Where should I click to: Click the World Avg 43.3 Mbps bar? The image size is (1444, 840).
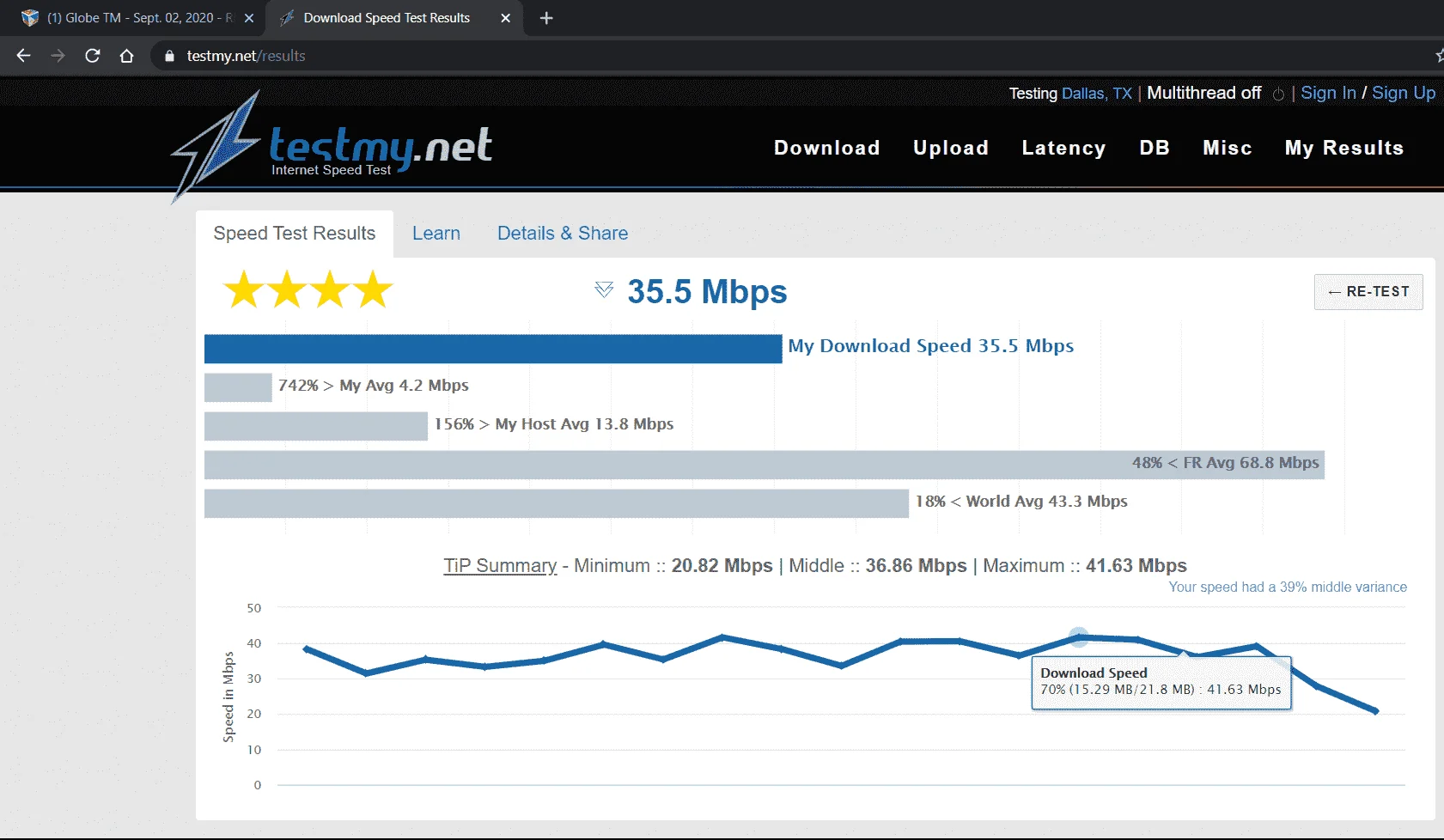pos(557,503)
